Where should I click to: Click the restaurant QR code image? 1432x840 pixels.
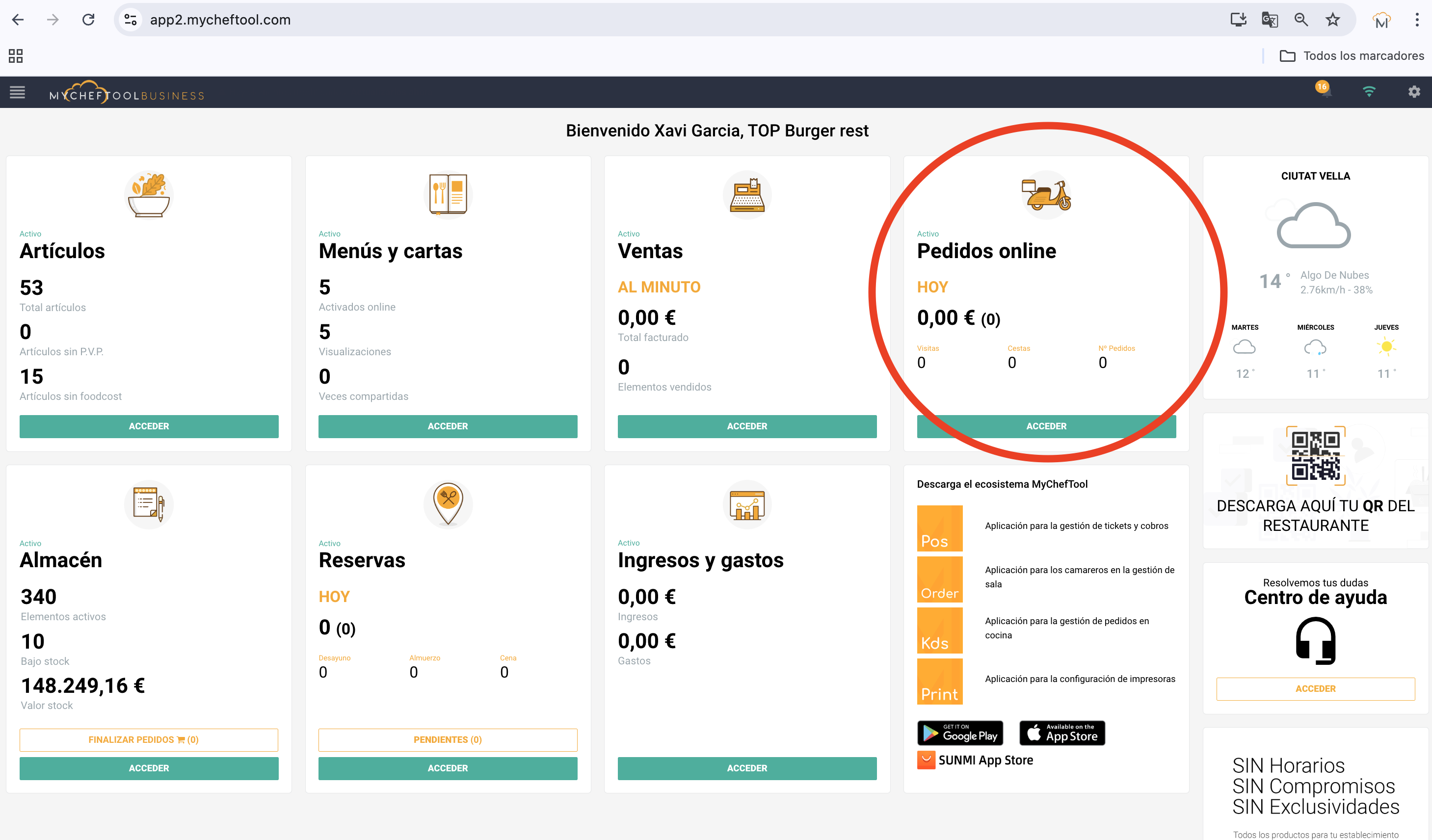click(1316, 456)
